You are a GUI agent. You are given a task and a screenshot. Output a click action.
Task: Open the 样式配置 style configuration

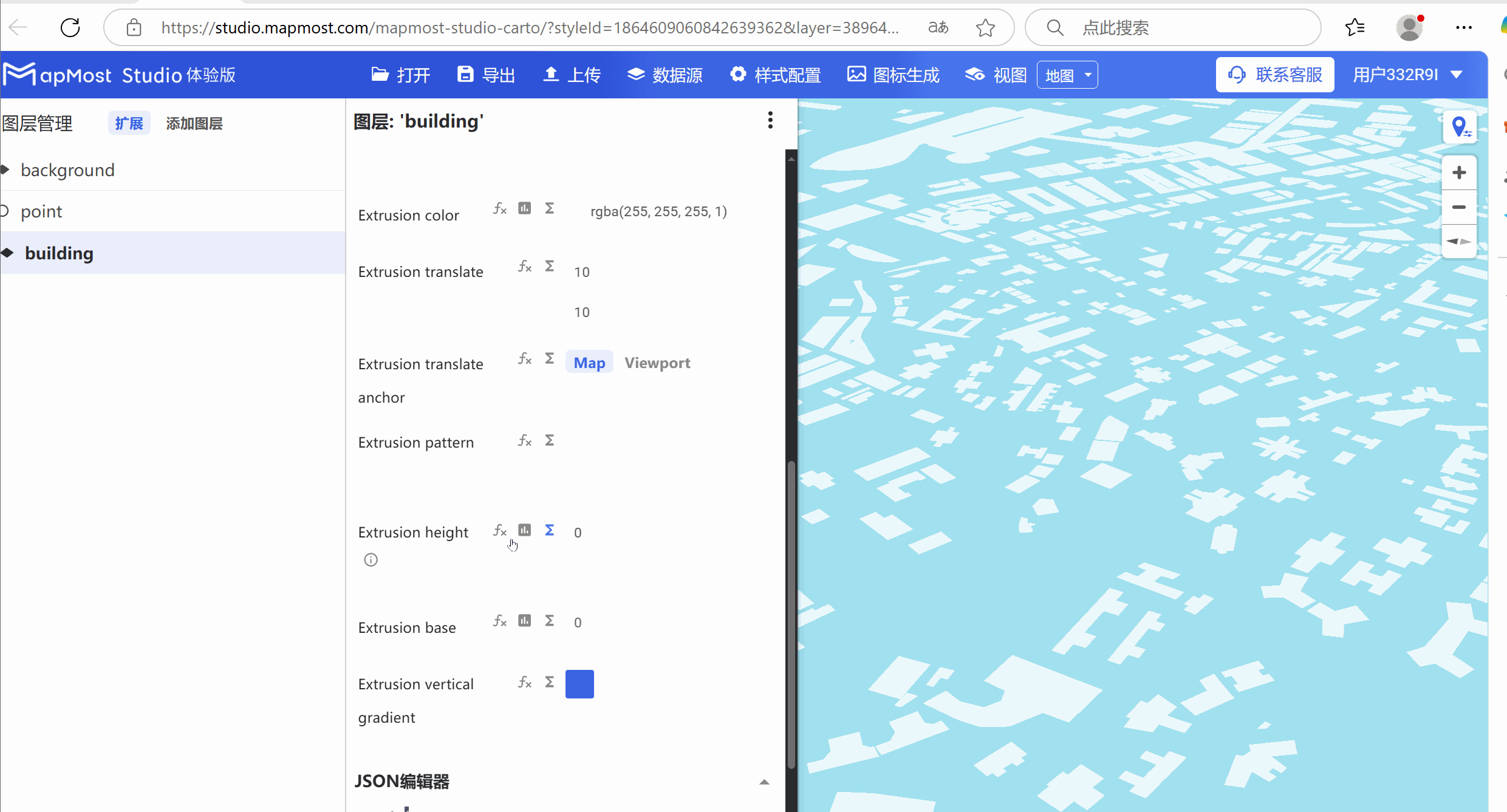(x=774, y=74)
